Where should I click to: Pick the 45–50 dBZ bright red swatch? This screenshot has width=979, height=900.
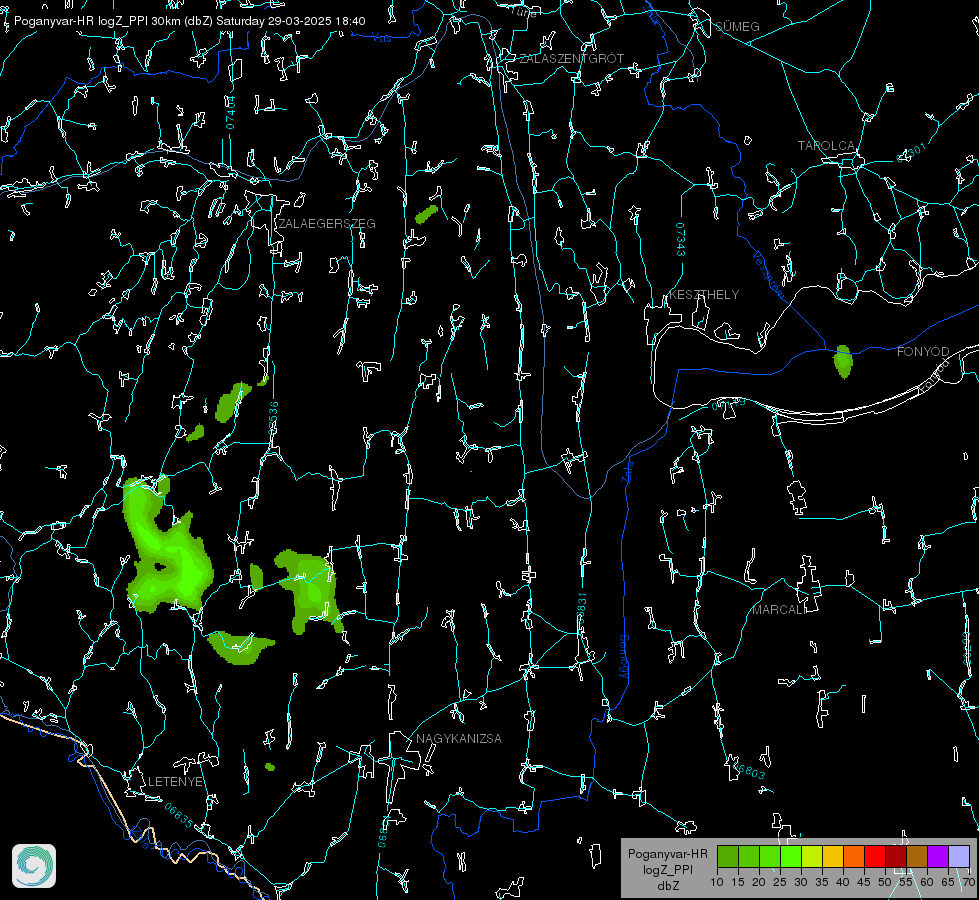(875, 856)
